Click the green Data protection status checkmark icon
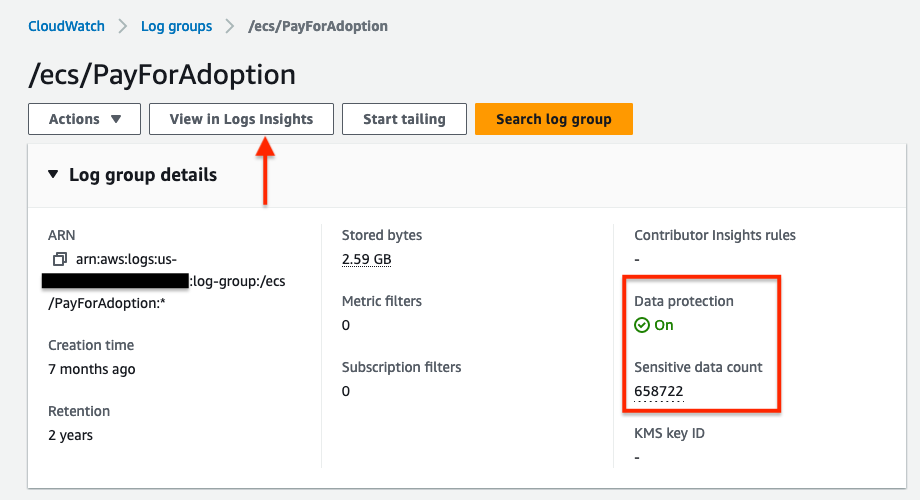 (642, 325)
